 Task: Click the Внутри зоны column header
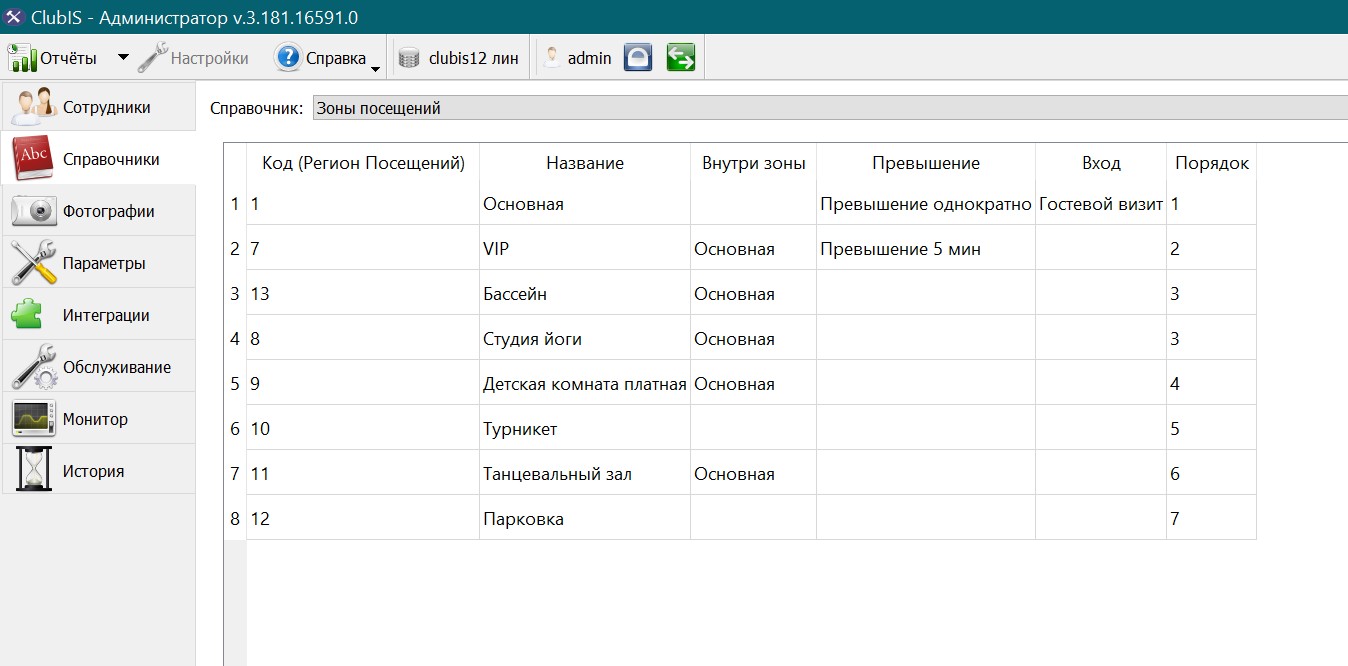(x=753, y=163)
